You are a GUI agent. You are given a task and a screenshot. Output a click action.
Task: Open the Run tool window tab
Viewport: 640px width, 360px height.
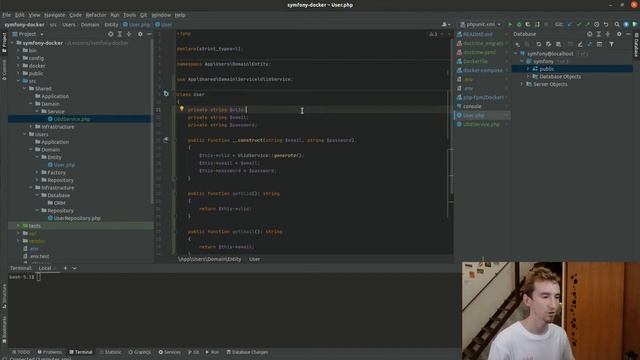click(x=212, y=352)
